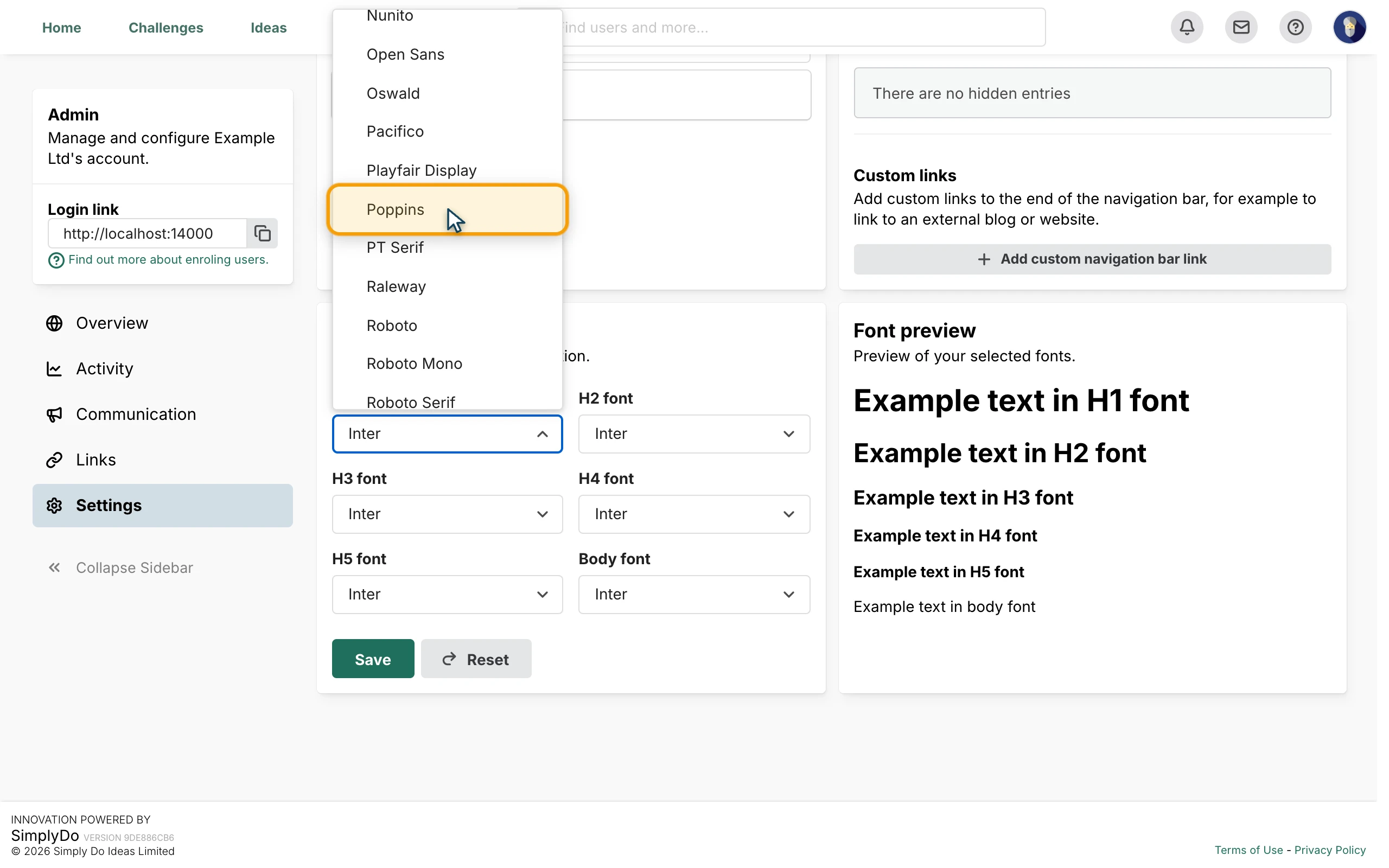Select Roboto font option
The height and width of the screenshot is (868, 1389).
pos(447,325)
